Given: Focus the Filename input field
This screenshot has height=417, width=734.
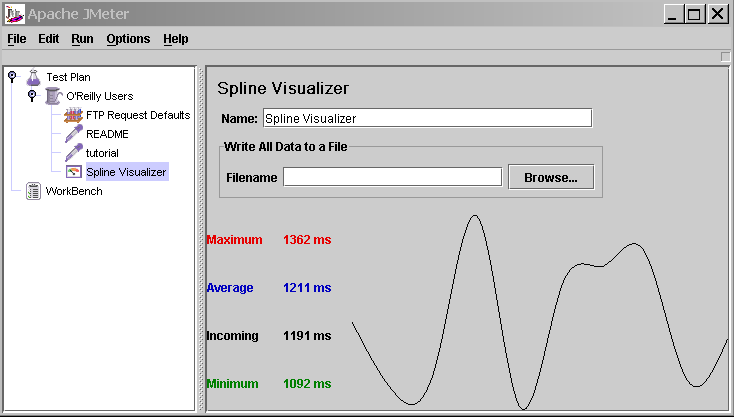Looking at the screenshot, I should tap(392, 177).
